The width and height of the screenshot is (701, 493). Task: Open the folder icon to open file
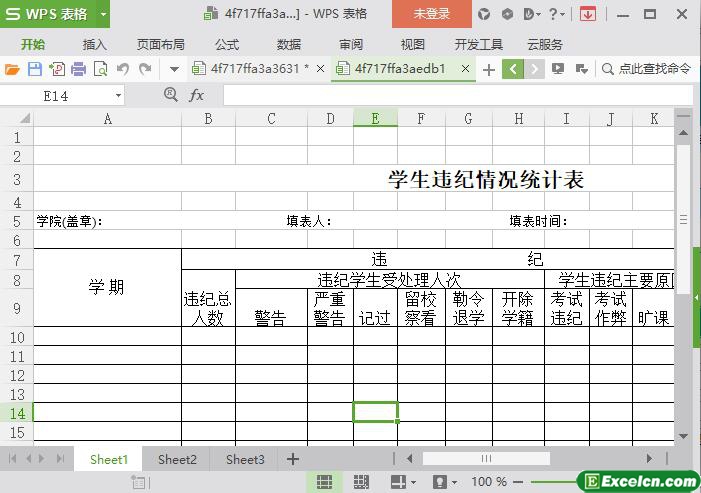click(x=12, y=69)
